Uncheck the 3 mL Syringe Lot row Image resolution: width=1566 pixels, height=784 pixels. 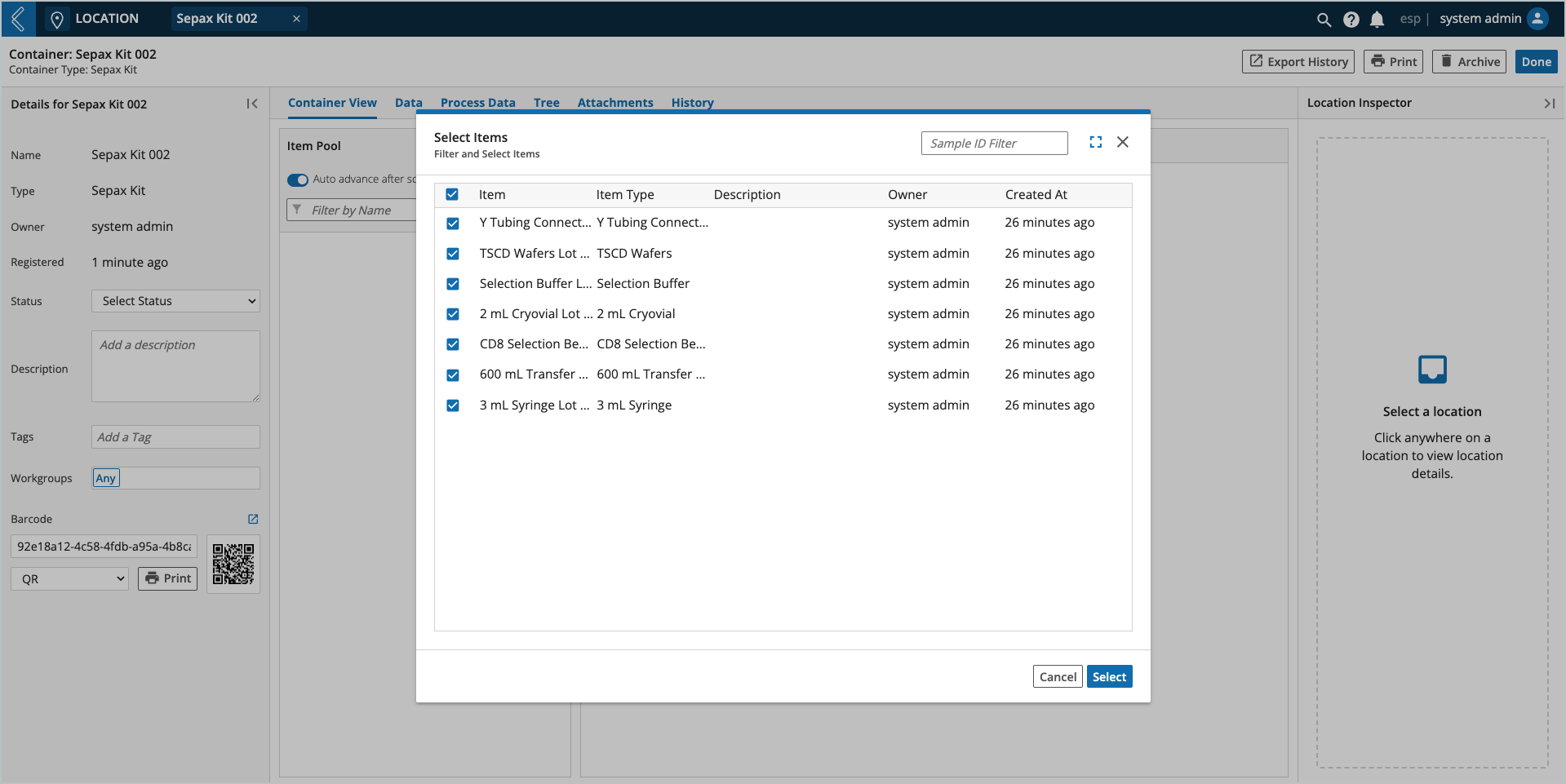click(453, 405)
